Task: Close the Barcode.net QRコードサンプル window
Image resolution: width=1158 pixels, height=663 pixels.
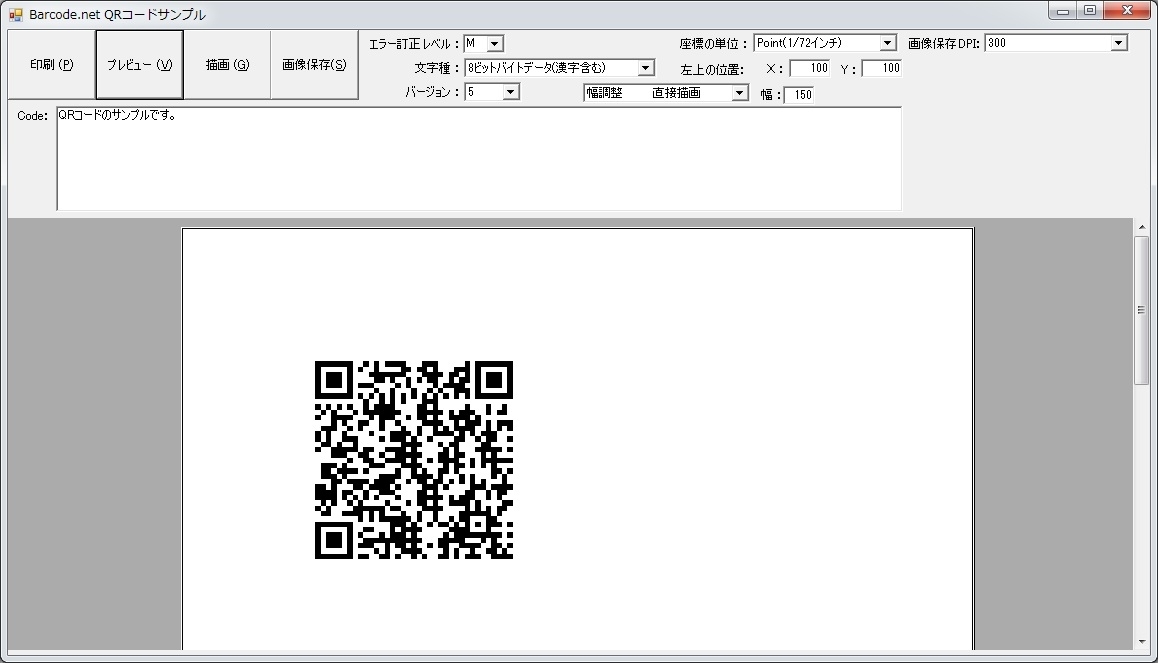Action: [1128, 11]
